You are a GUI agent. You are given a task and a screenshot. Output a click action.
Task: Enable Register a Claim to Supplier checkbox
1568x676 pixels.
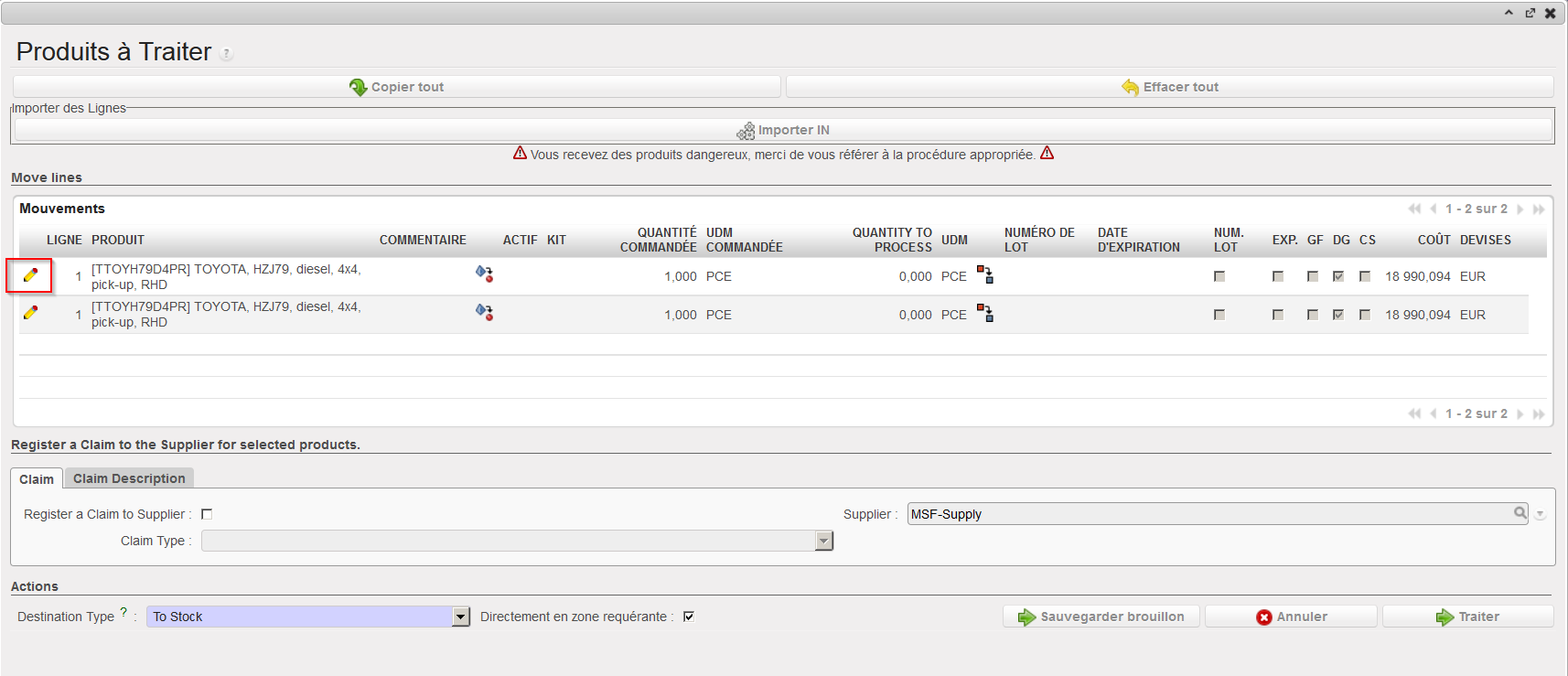207,514
